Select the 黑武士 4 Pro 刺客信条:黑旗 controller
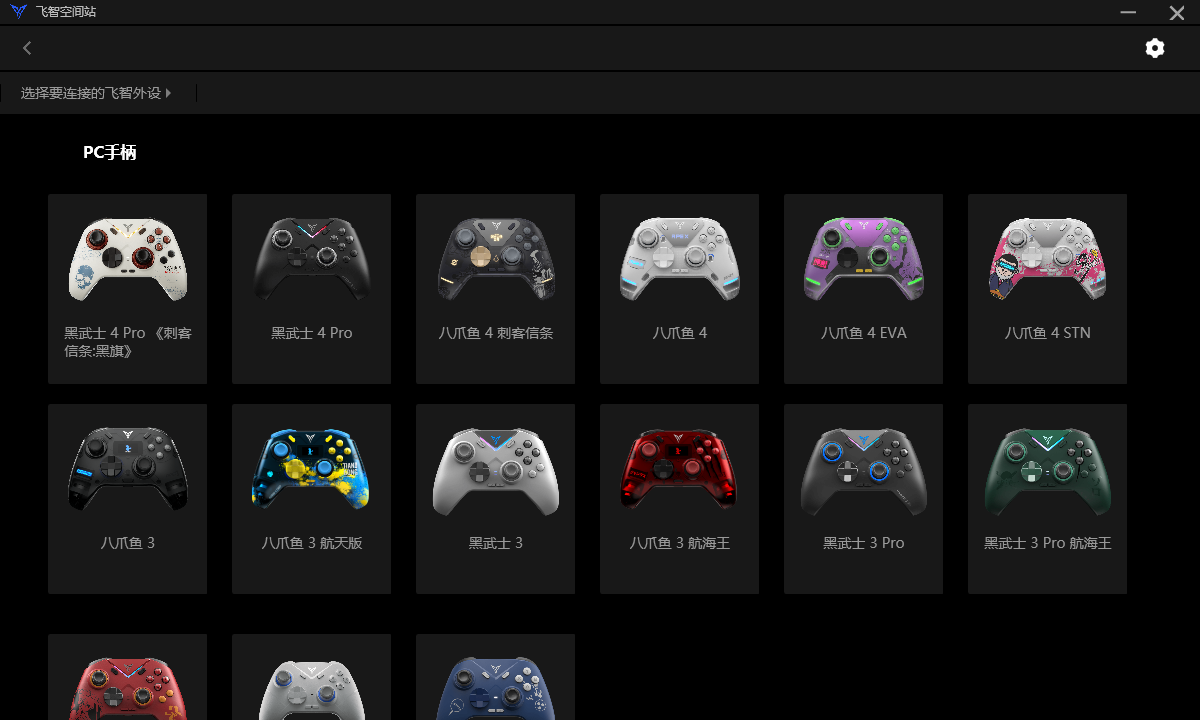Viewport: 1200px width, 720px height. click(x=127, y=289)
